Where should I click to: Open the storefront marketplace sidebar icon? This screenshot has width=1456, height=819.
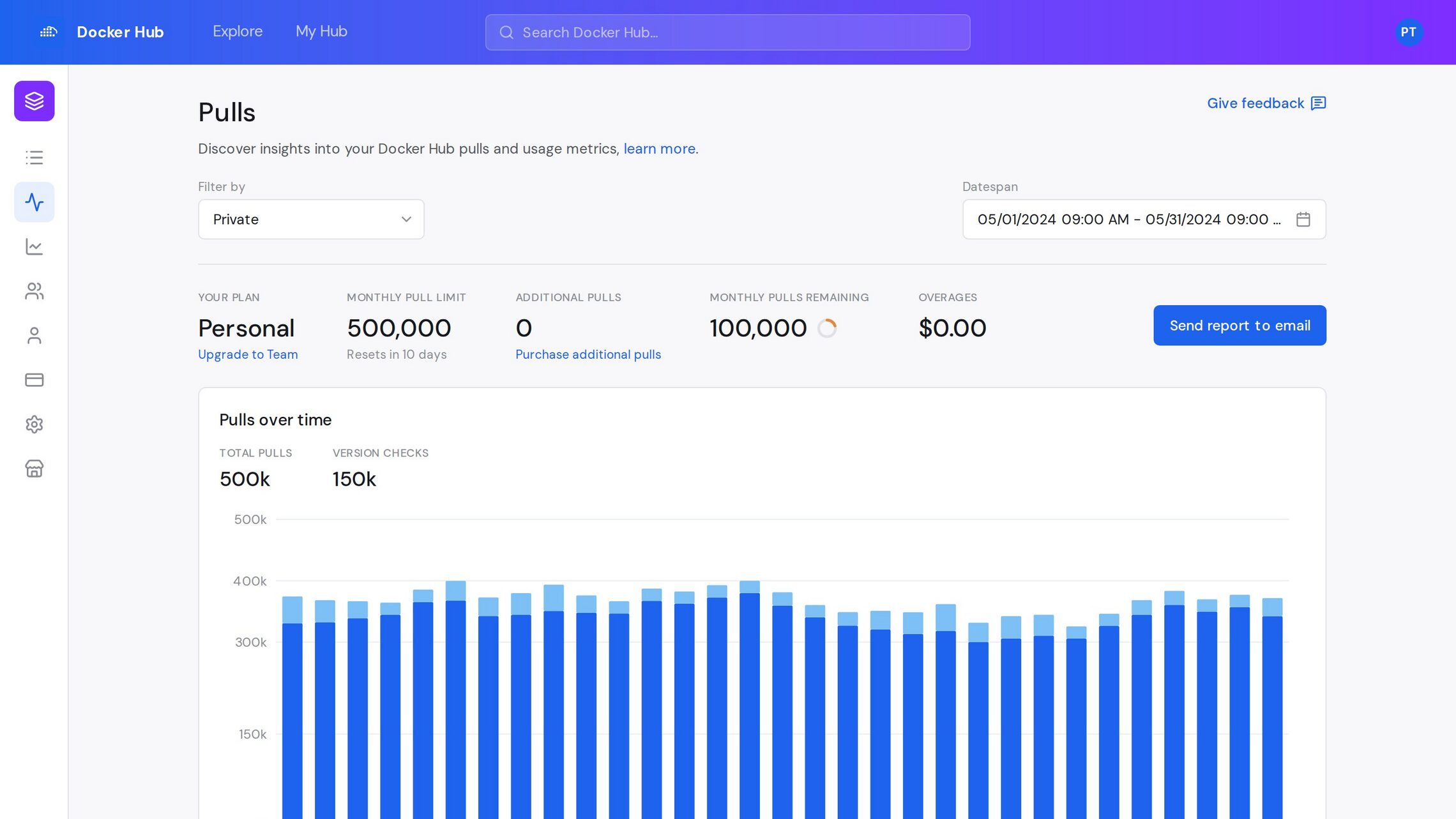[34, 469]
